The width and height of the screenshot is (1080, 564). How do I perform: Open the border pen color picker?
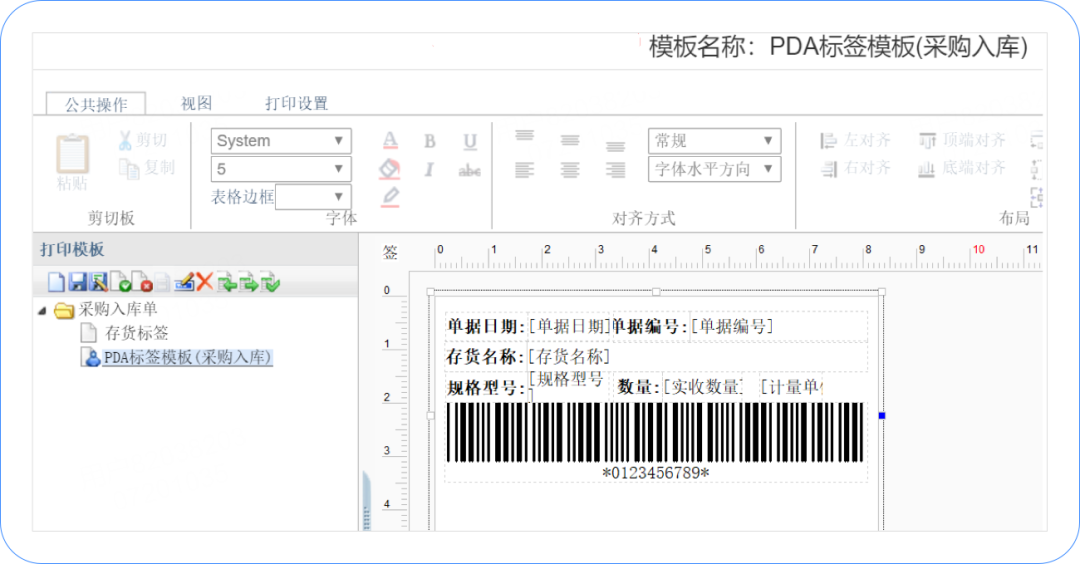click(x=390, y=197)
